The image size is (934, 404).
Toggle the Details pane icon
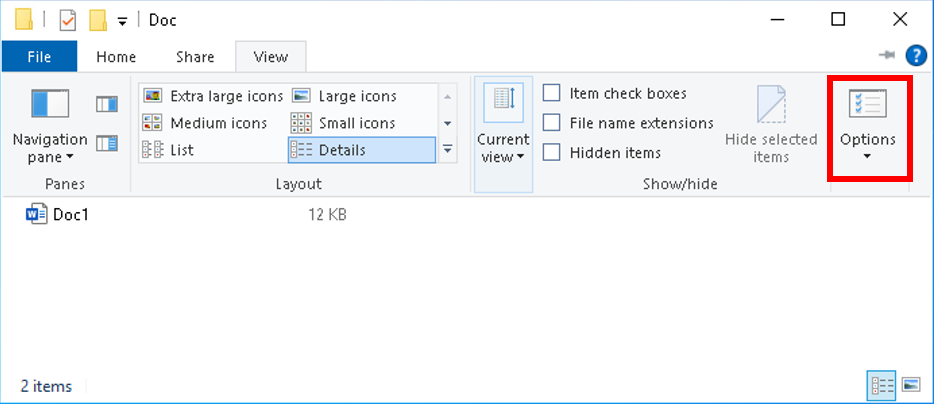click(x=107, y=144)
